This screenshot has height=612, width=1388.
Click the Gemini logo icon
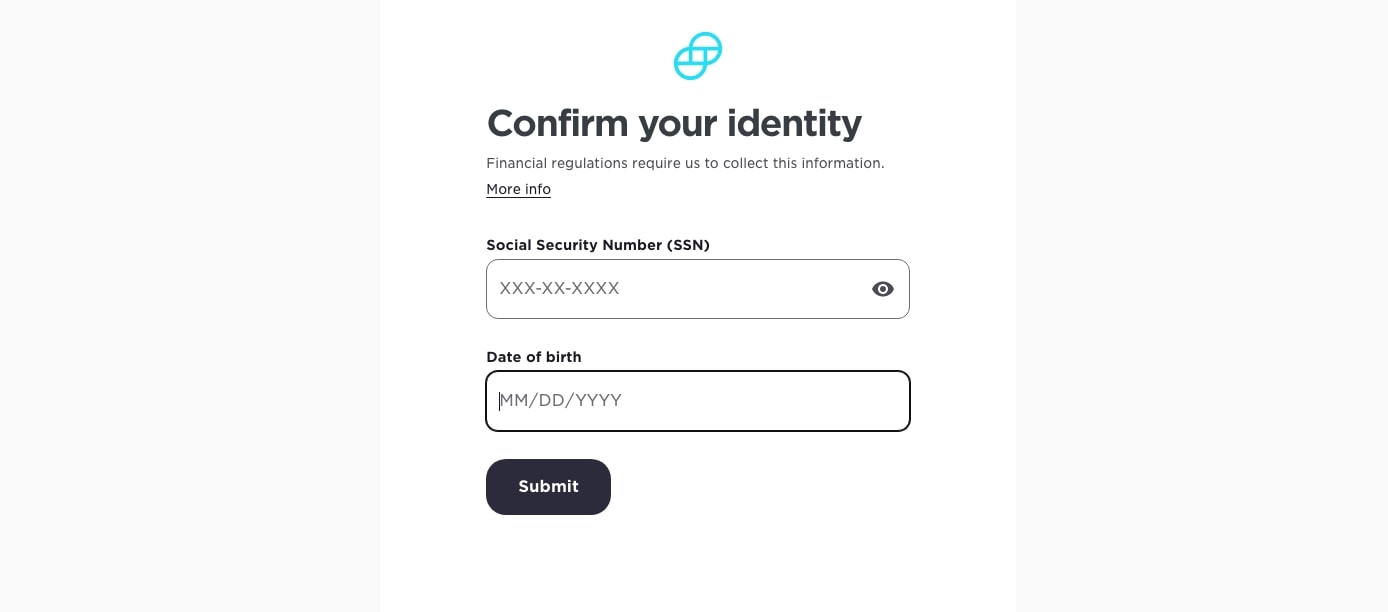point(698,56)
